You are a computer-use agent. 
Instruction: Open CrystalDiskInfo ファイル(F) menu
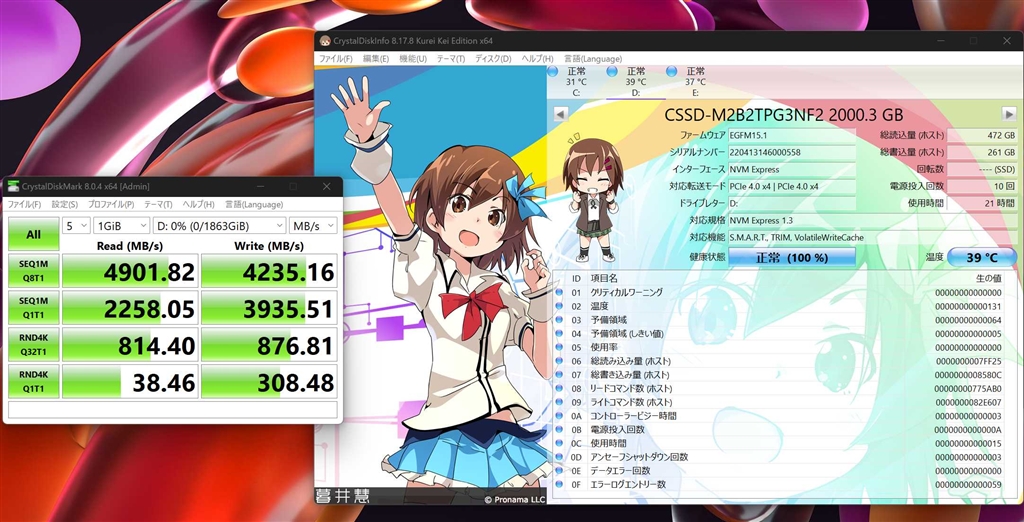(x=336, y=59)
